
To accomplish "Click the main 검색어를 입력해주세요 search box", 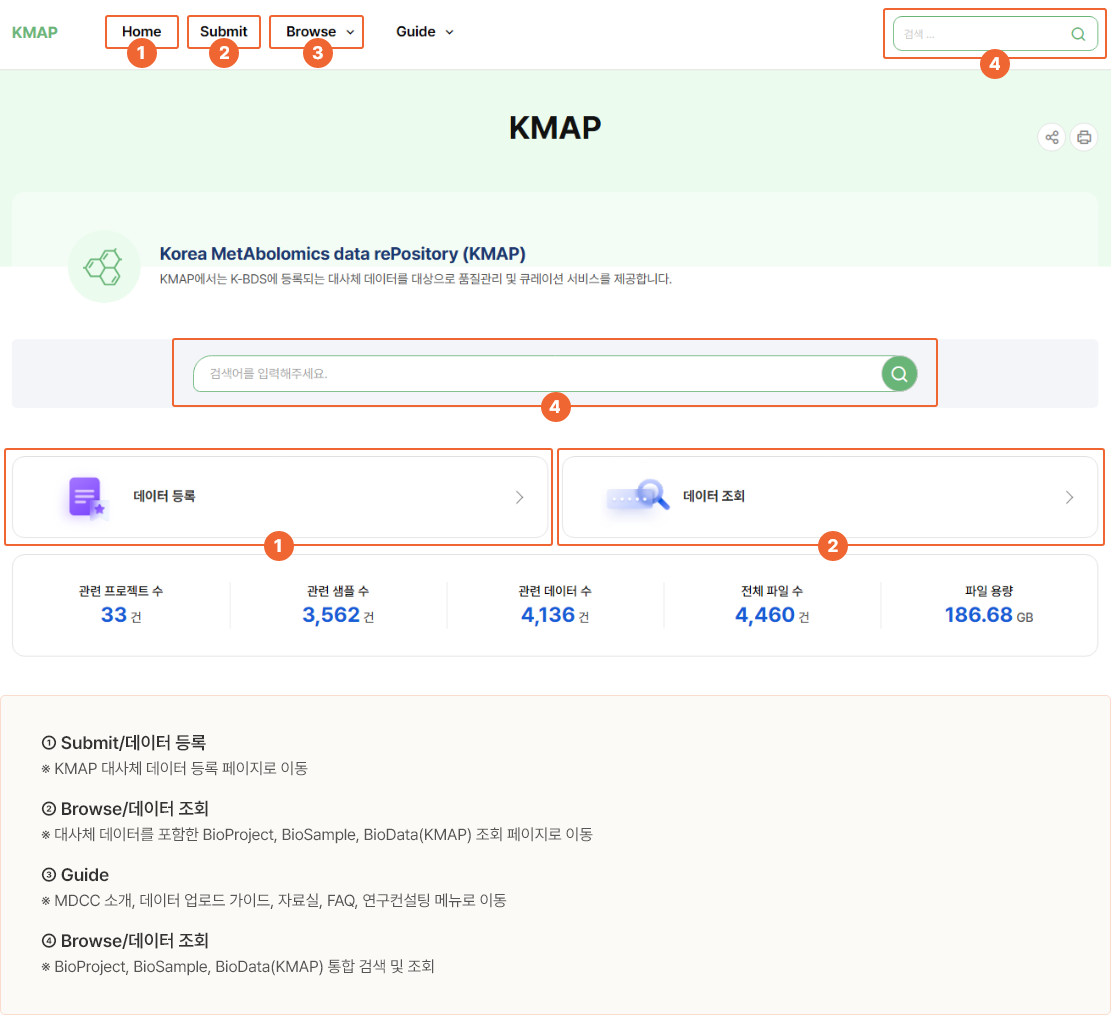I will [536, 374].
